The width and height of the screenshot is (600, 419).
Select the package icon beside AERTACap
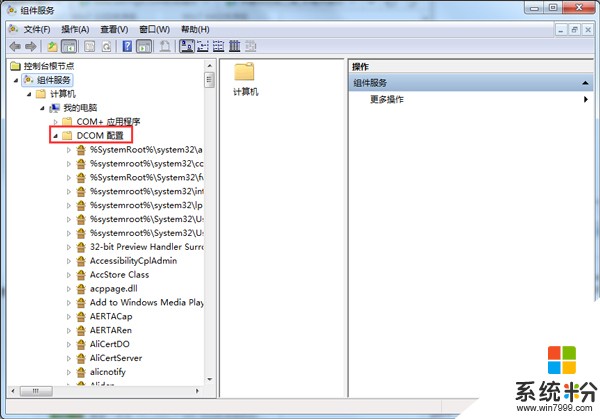[81, 316]
